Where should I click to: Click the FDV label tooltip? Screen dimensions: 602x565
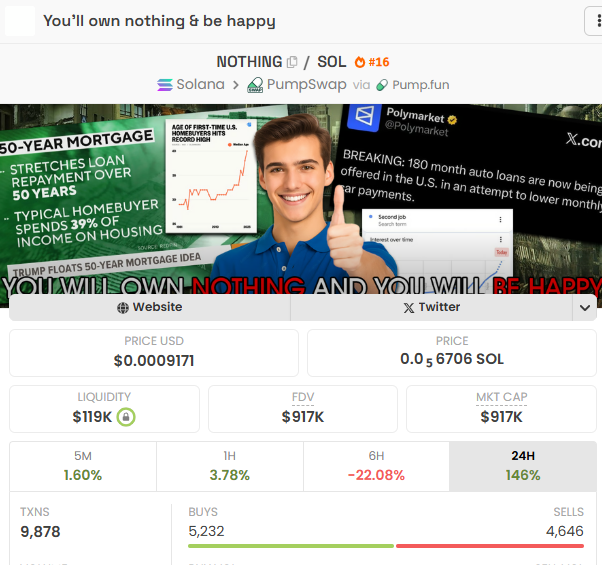(x=303, y=397)
